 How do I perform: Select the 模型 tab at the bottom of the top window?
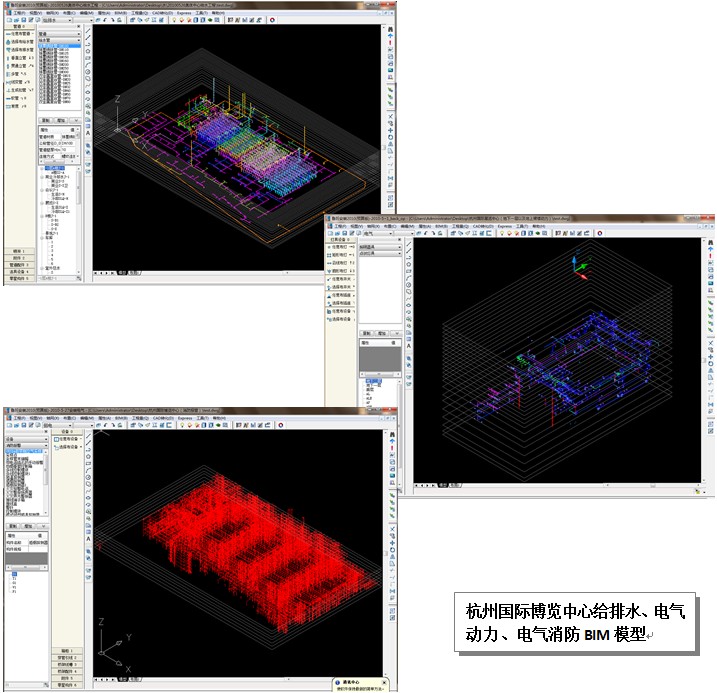(x=122, y=272)
